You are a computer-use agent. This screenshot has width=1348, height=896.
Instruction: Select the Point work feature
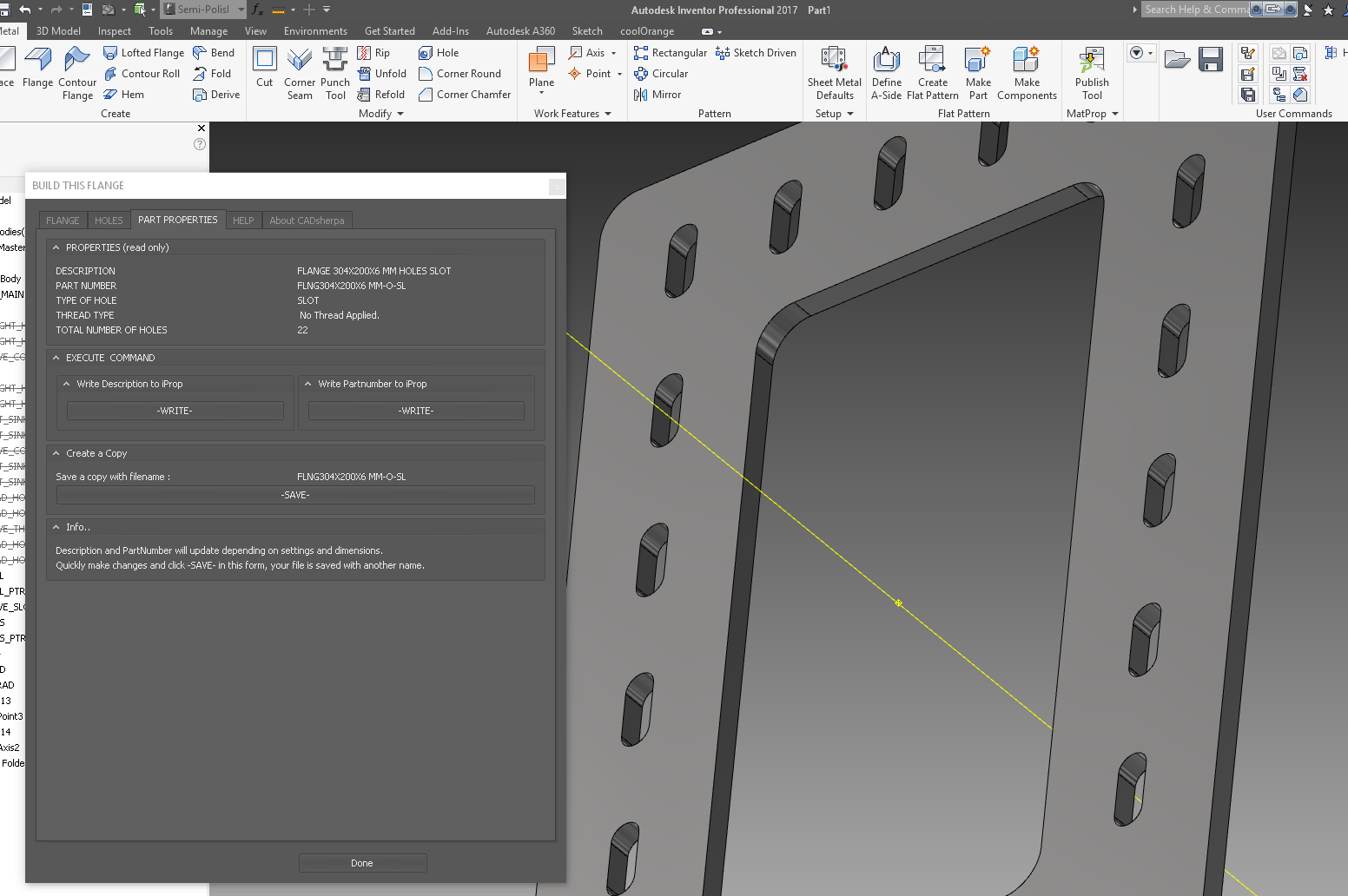pos(589,74)
